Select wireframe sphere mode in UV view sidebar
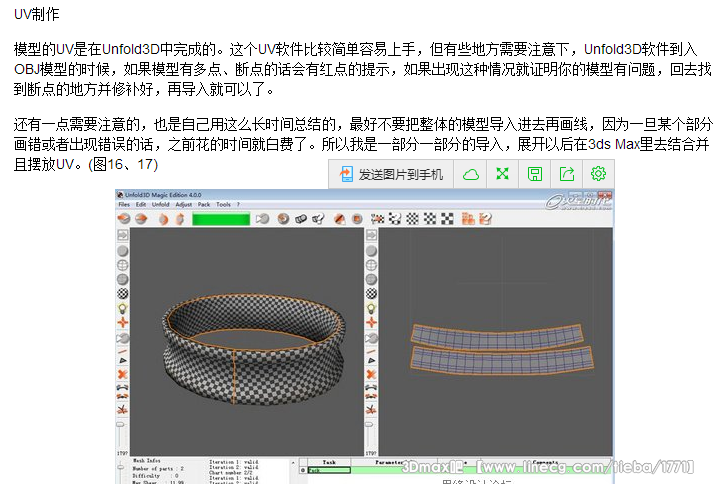Screen dimensions: 723x484 pos(371,265)
